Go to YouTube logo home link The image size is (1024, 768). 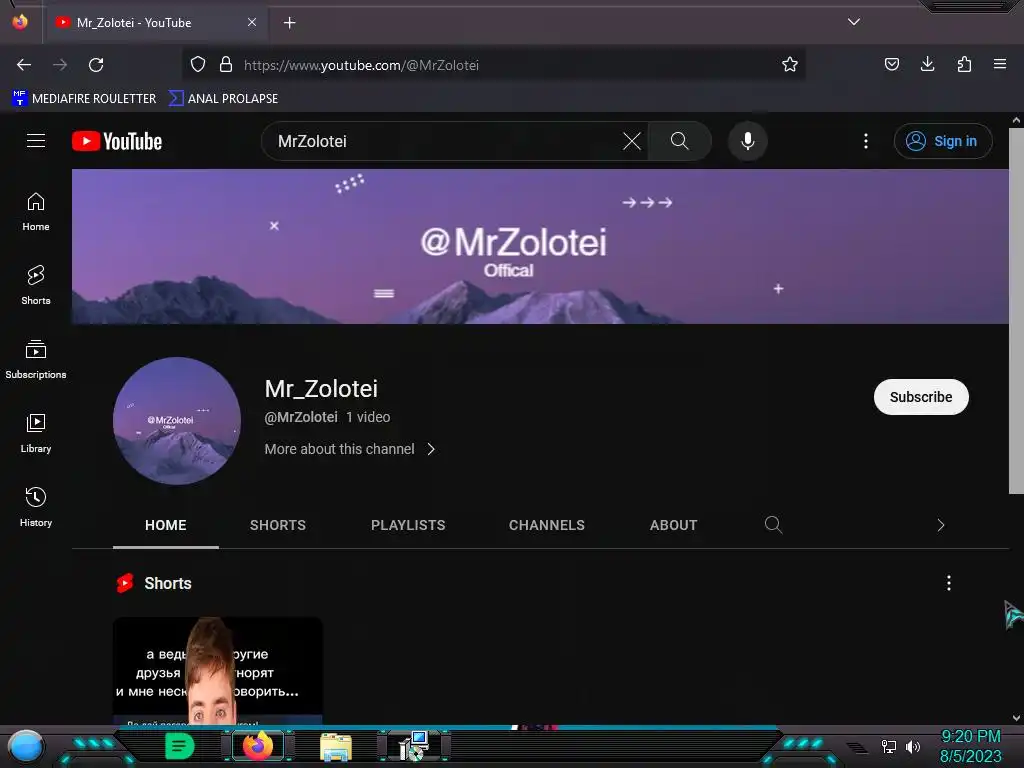117,141
